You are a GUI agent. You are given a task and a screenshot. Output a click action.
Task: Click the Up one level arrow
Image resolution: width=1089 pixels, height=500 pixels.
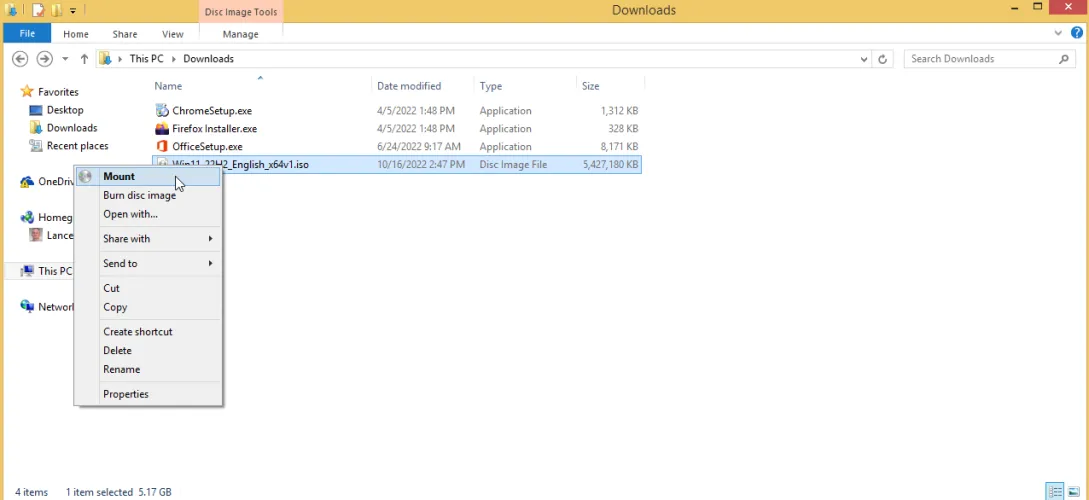coord(84,59)
